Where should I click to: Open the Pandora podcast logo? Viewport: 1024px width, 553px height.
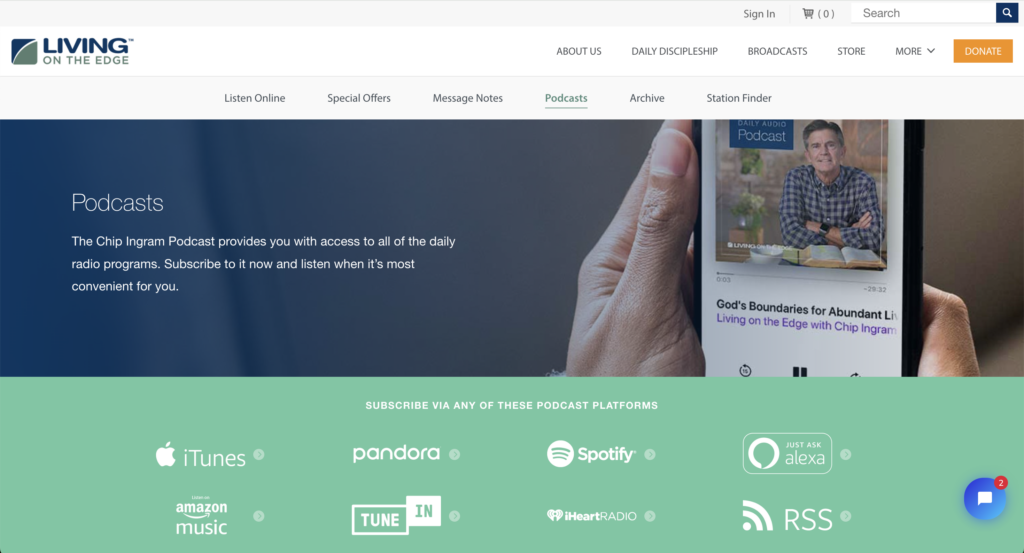pyautogui.click(x=396, y=454)
